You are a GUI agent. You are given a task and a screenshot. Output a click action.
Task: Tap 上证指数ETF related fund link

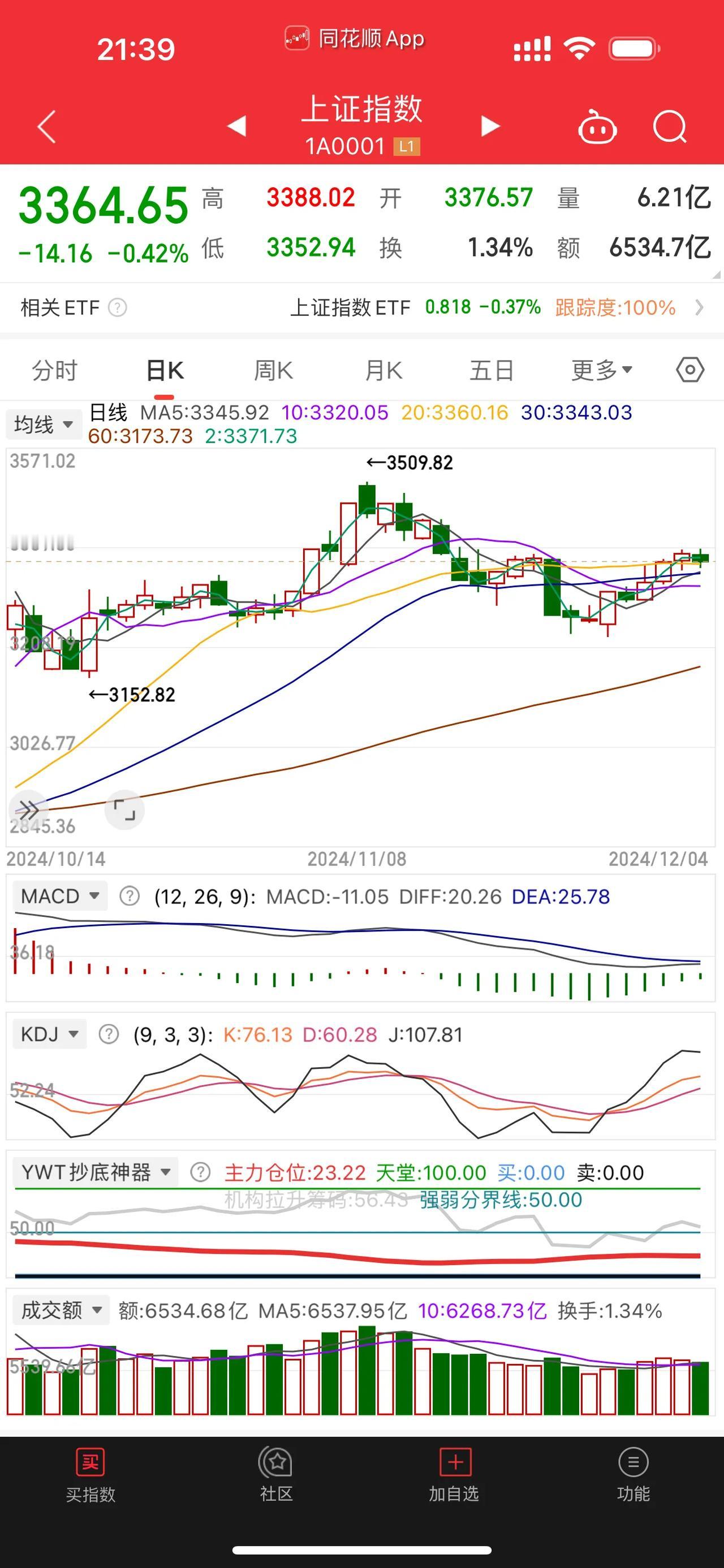tap(350, 307)
